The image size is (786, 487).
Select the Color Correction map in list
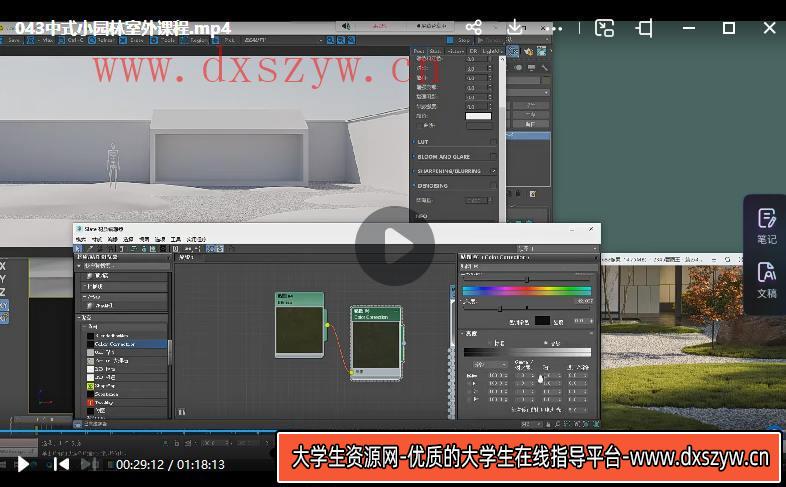point(125,344)
